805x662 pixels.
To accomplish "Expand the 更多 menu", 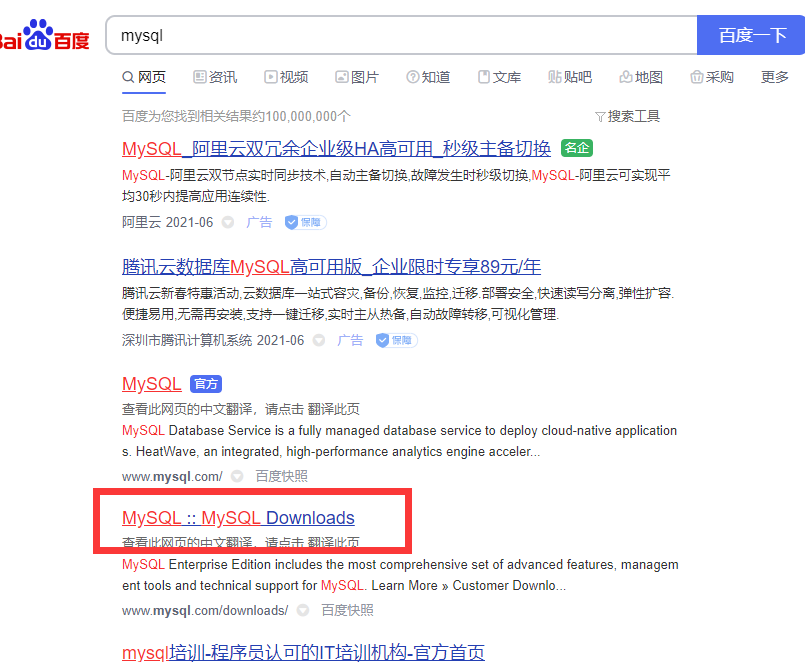I will point(774,77).
